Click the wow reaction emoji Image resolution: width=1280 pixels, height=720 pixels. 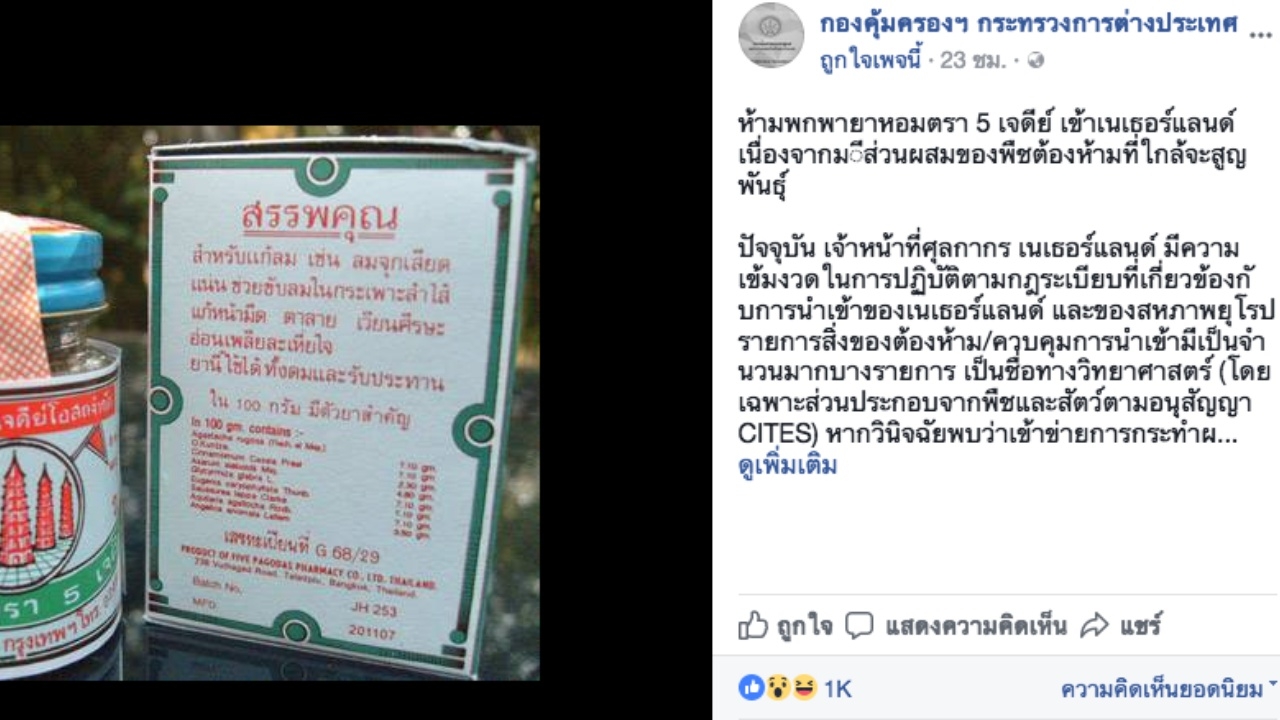778,688
